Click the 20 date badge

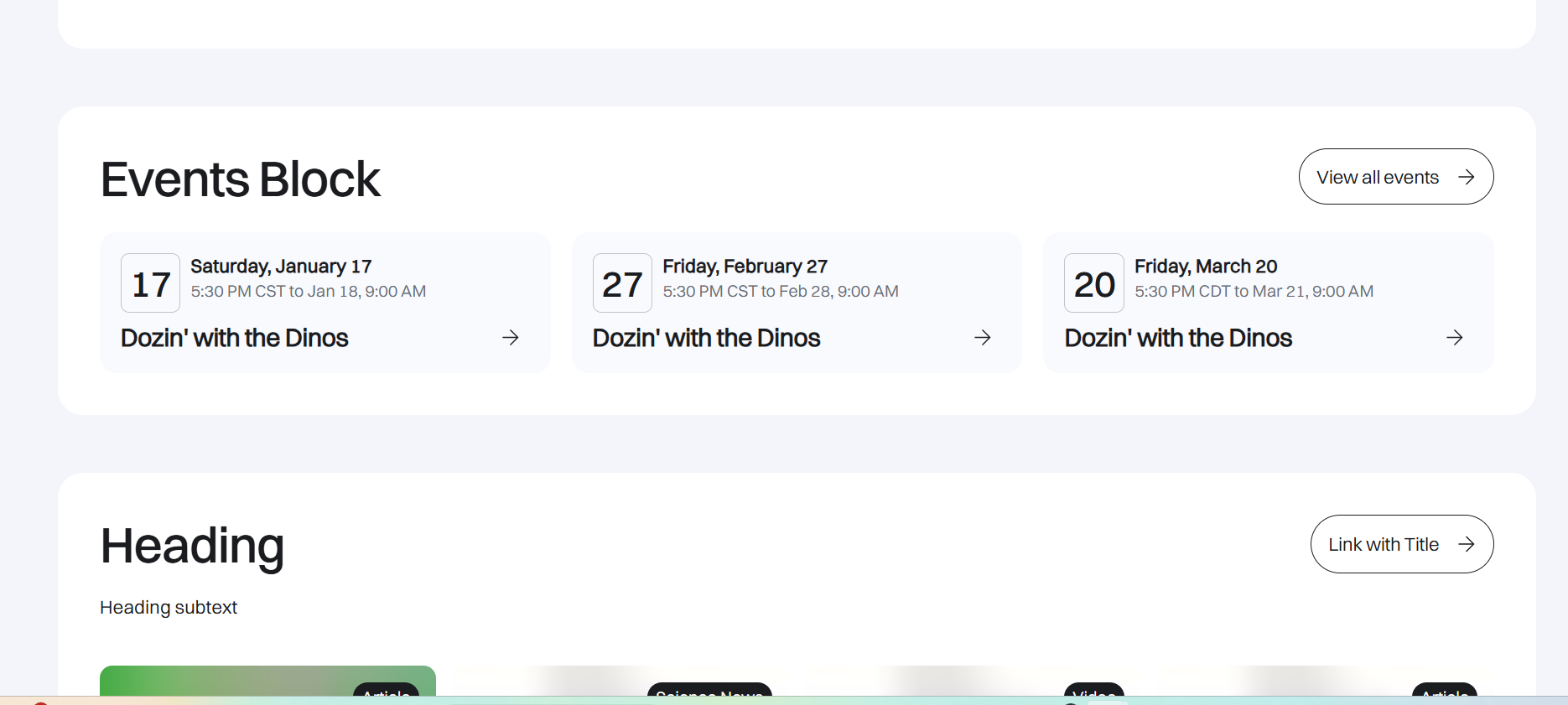[1094, 283]
